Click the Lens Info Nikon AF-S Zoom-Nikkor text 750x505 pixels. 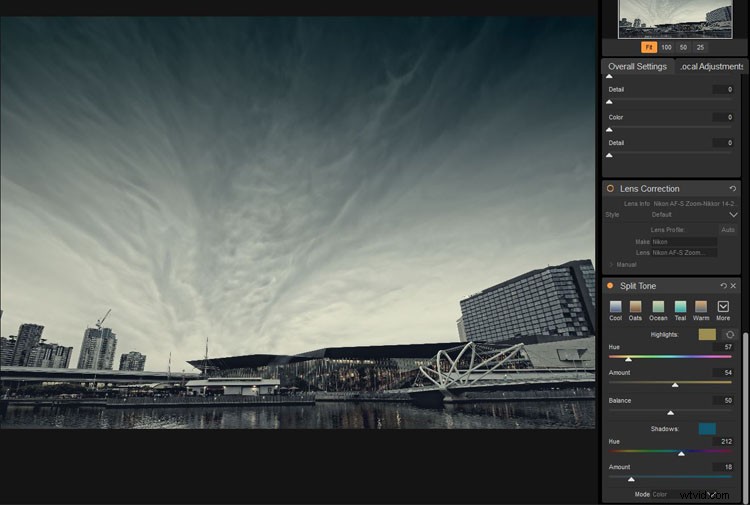pyautogui.click(x=694, y=204)
